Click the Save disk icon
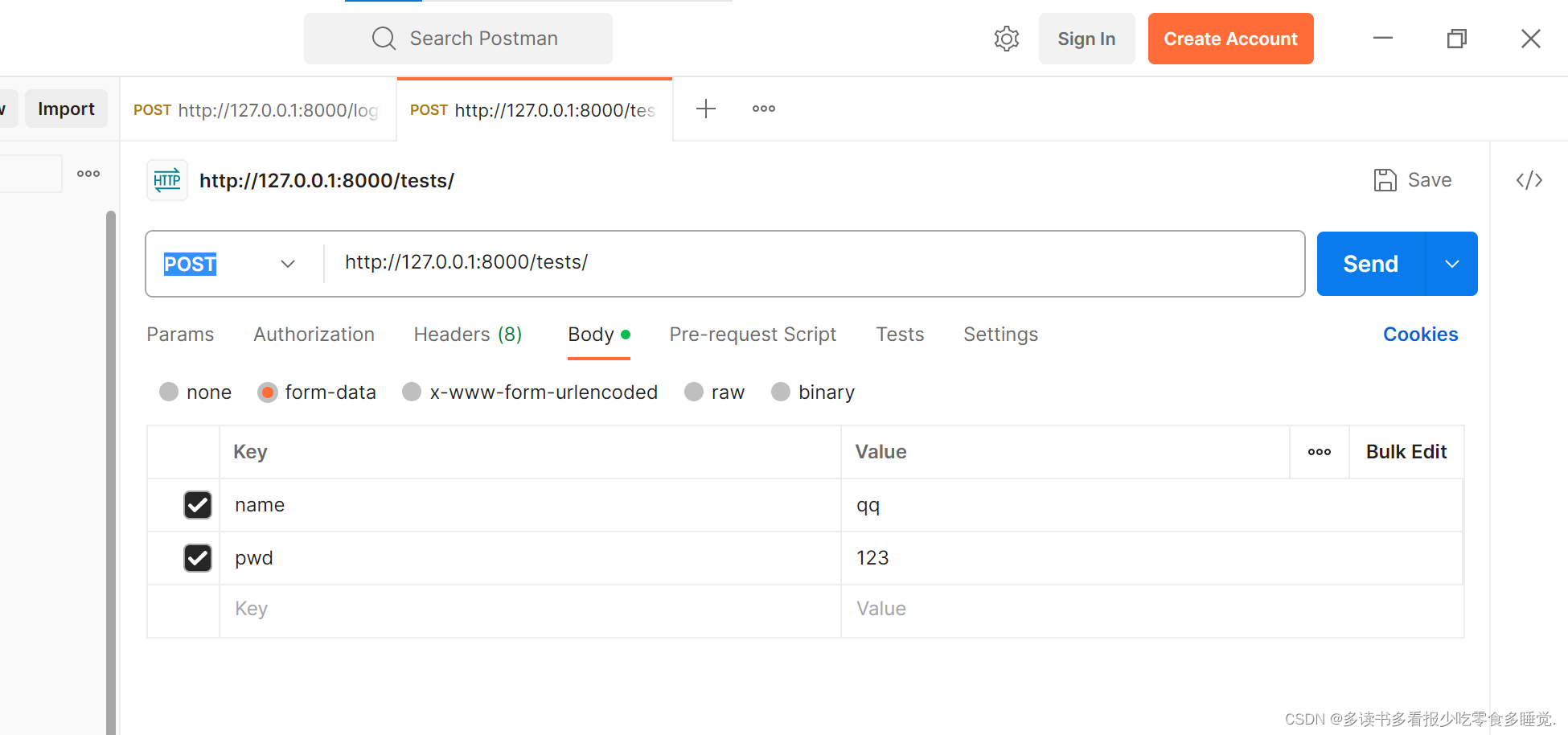This screenshot has height=735, width=1568. (x=1385, y=180)
